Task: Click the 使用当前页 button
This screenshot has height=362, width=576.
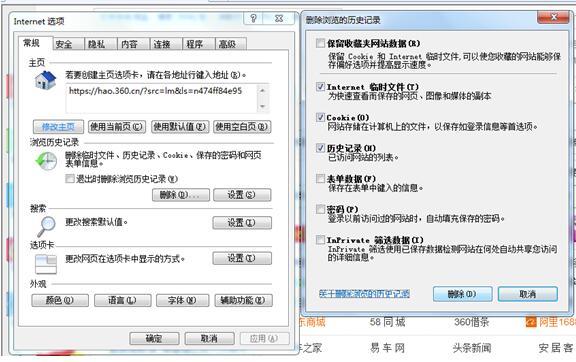Action: click(116, 127)
